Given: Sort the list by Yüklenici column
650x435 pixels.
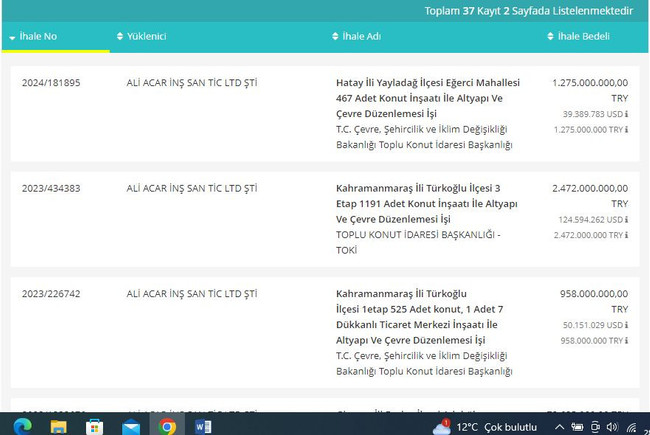Looking at the screenshot, I should pyautogui.click(x=146, y=37).
